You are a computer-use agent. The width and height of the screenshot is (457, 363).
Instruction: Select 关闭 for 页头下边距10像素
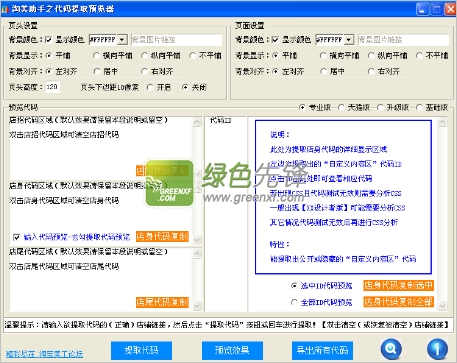point(185,87)
